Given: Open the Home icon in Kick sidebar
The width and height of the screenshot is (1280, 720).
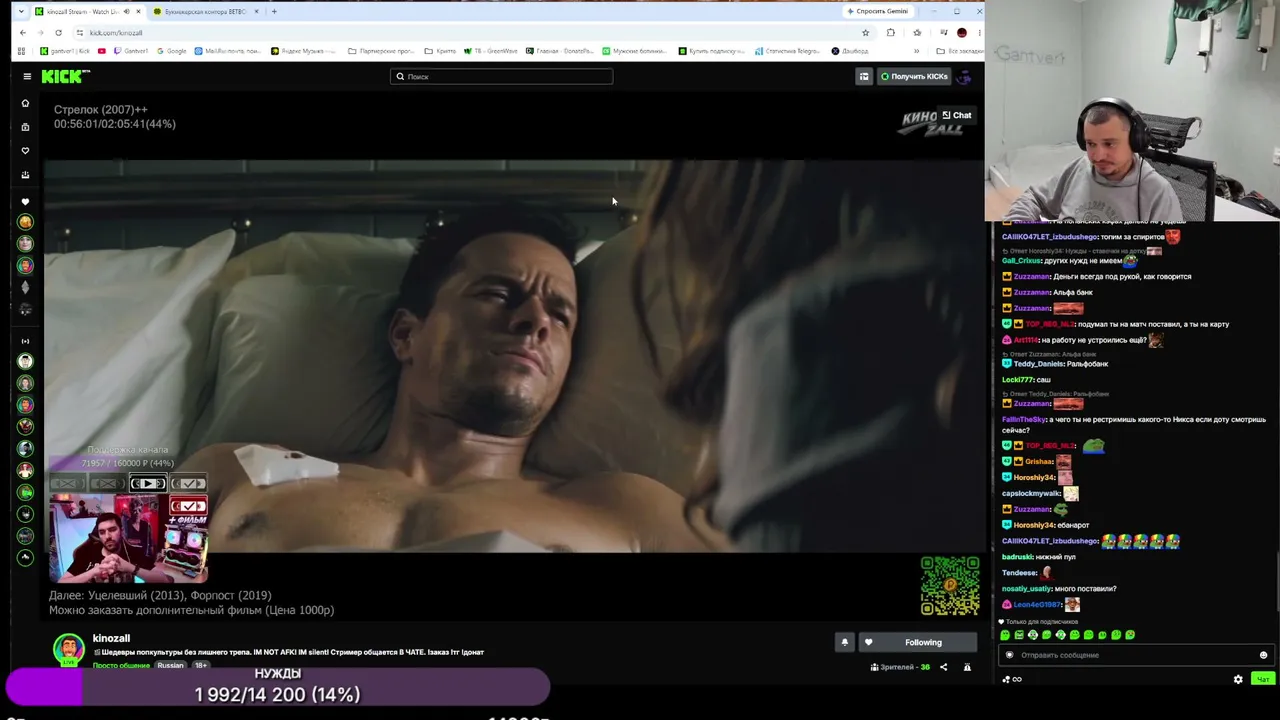Looking at the screenshot, I should pyautogui.click(x=26, y=103).
